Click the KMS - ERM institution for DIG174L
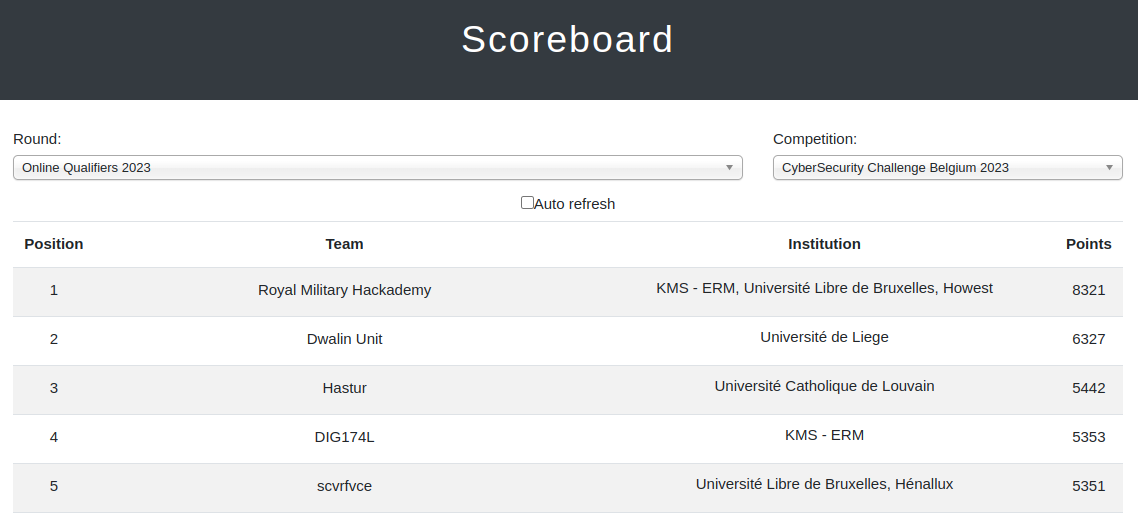1138x519 pixels. (824, 435)
